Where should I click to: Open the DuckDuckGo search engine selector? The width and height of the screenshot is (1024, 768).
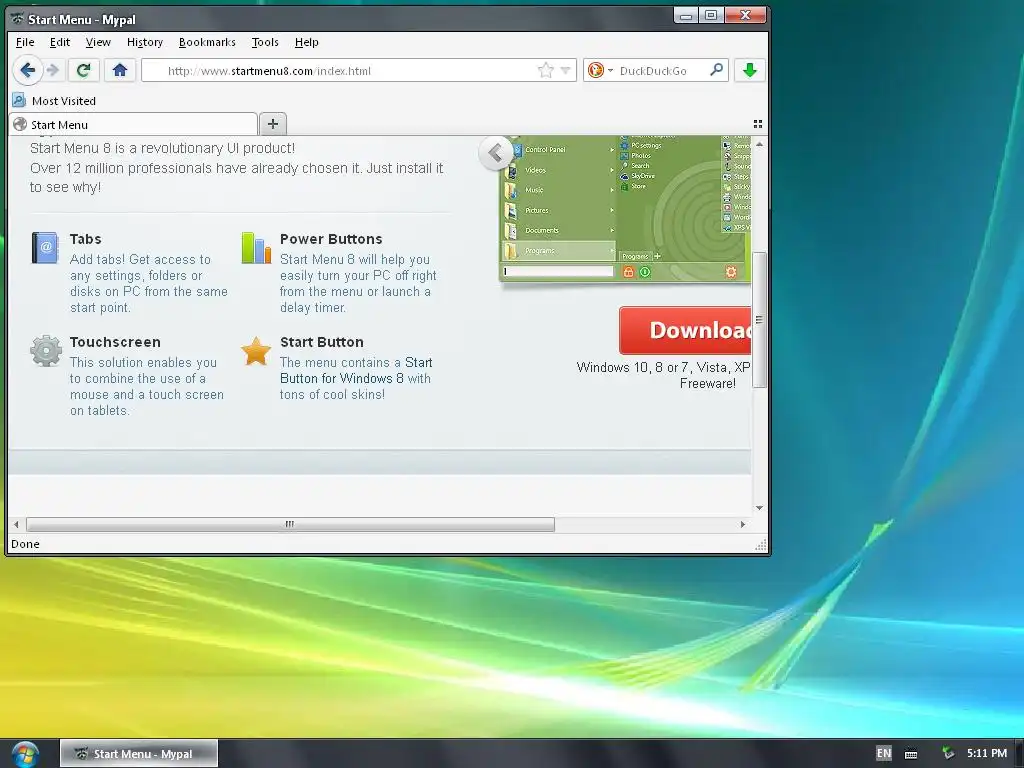point(600,71)
